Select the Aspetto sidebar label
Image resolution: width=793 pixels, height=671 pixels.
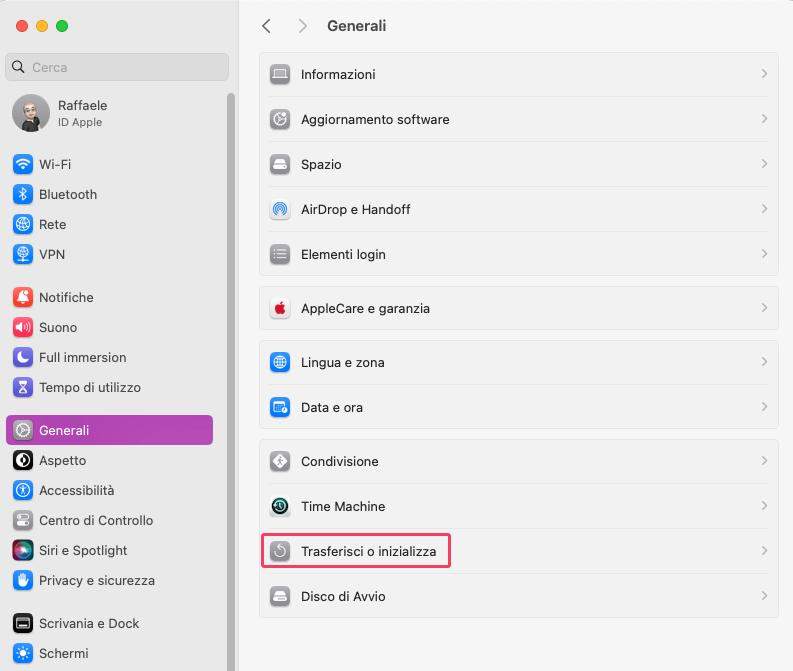[x=63, y=461]
